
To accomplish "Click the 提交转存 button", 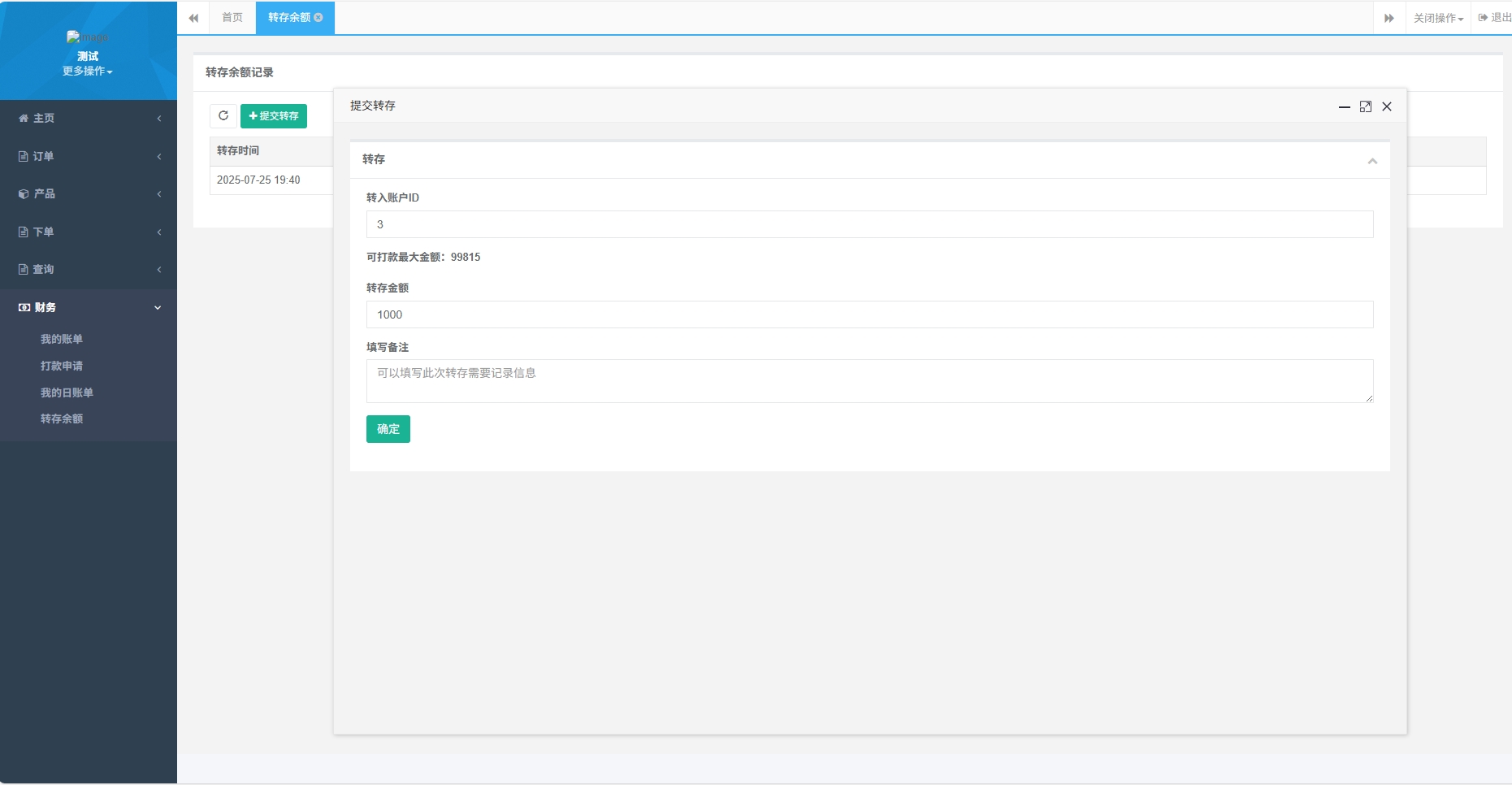I will coord(274,116).
